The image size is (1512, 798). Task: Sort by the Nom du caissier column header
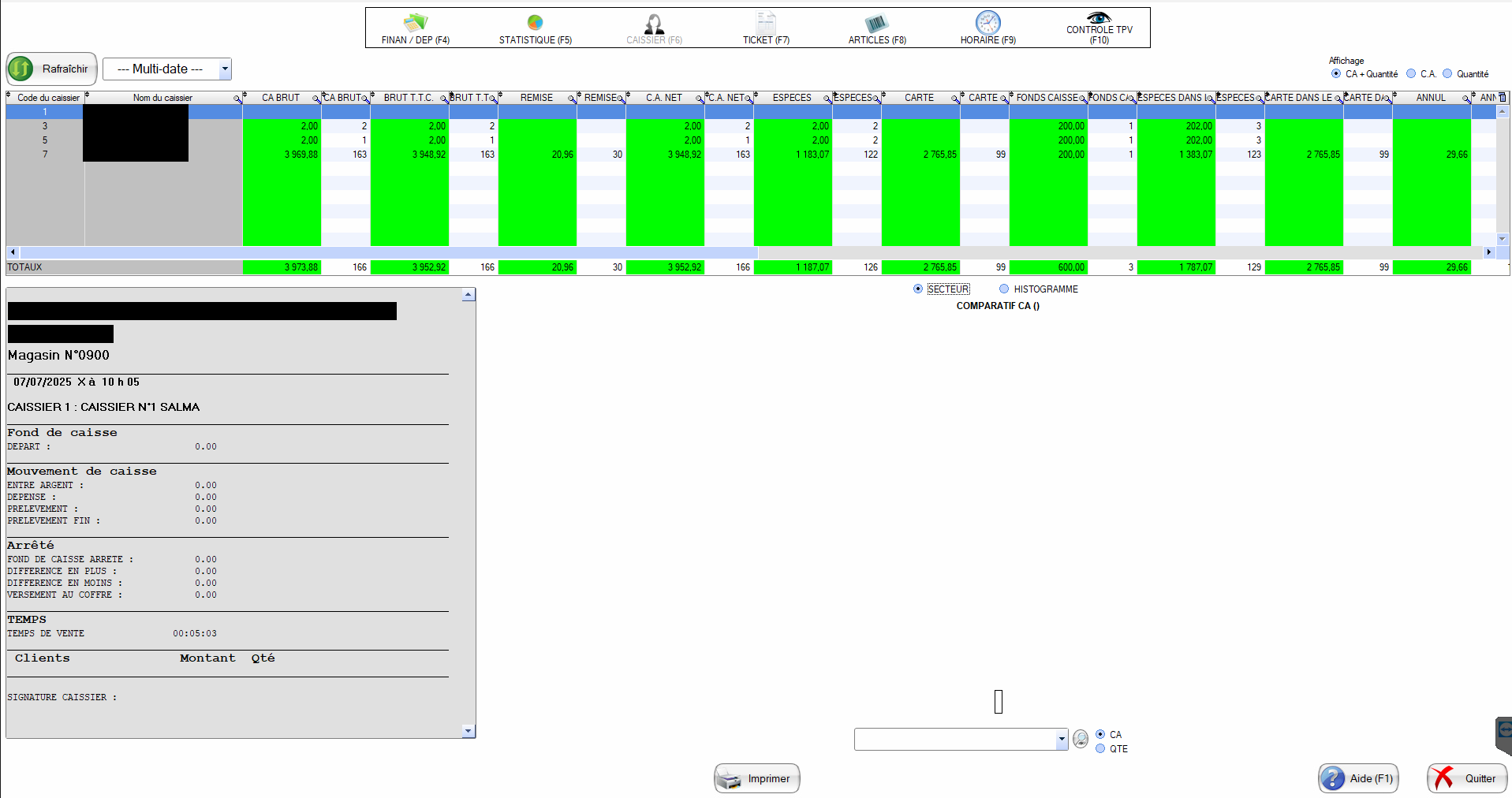pos(162,98)
